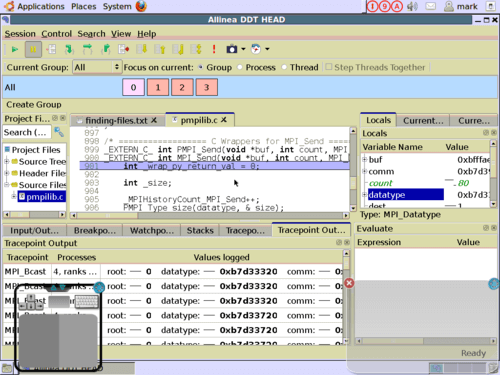Open the Applications menu in top panel
Viewport: 500px width, 375px height.
tap(41, 6)
